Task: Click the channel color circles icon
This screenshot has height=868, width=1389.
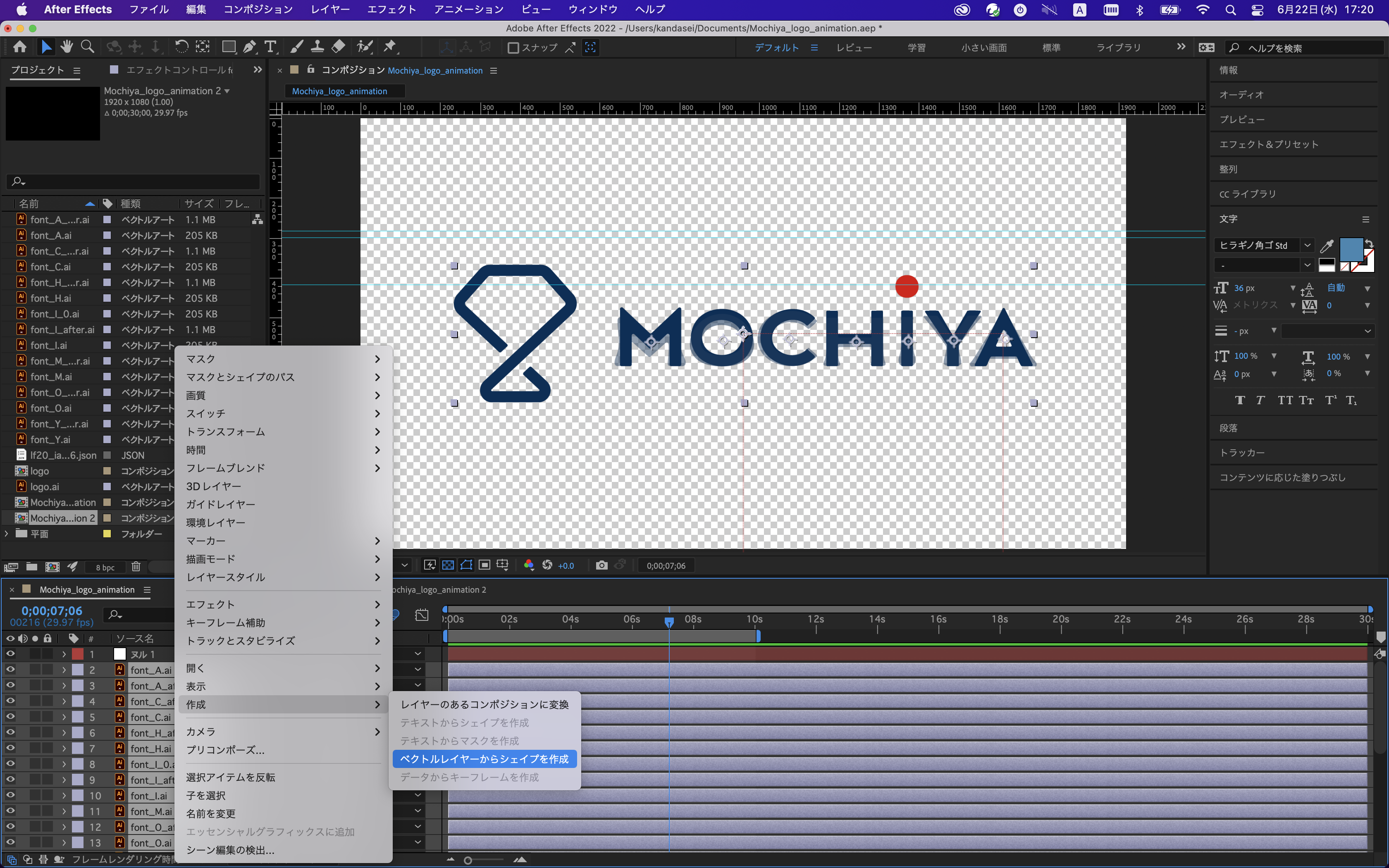Action: coord(529,565)
